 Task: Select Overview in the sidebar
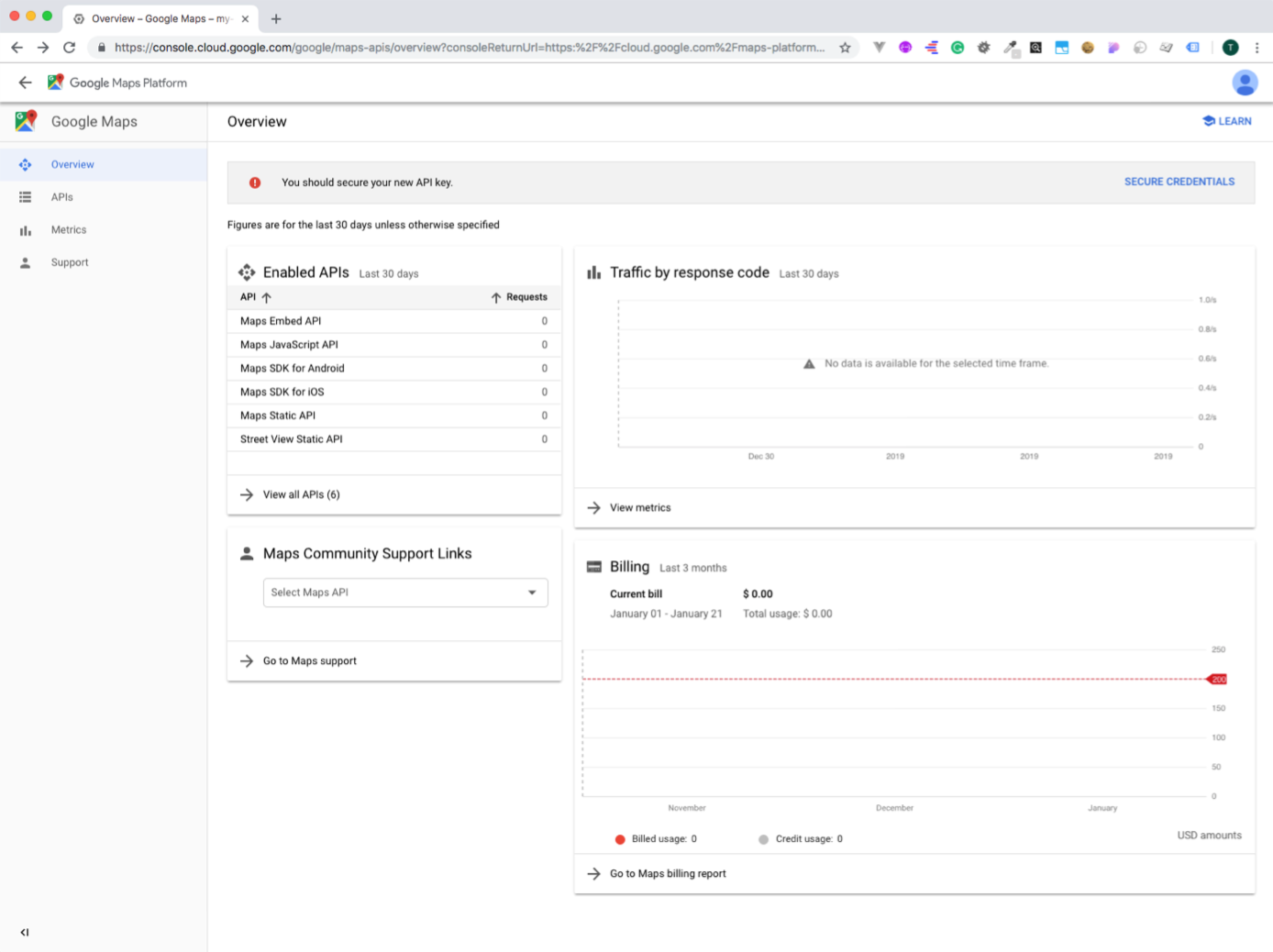point(104,165)
